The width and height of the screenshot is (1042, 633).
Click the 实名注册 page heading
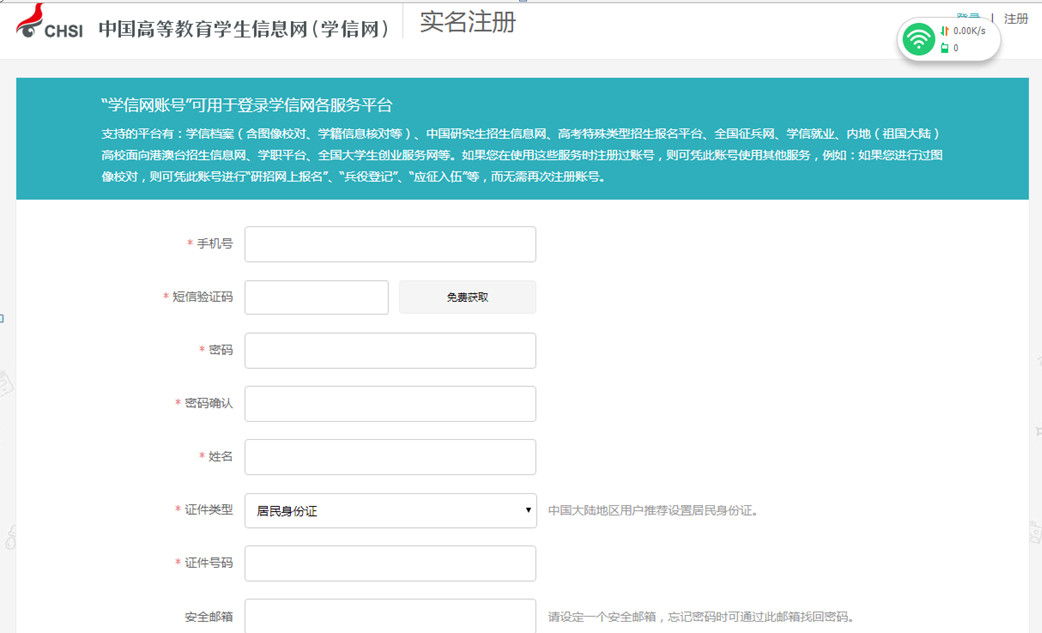pyautogui.click(x=468, y=22)
